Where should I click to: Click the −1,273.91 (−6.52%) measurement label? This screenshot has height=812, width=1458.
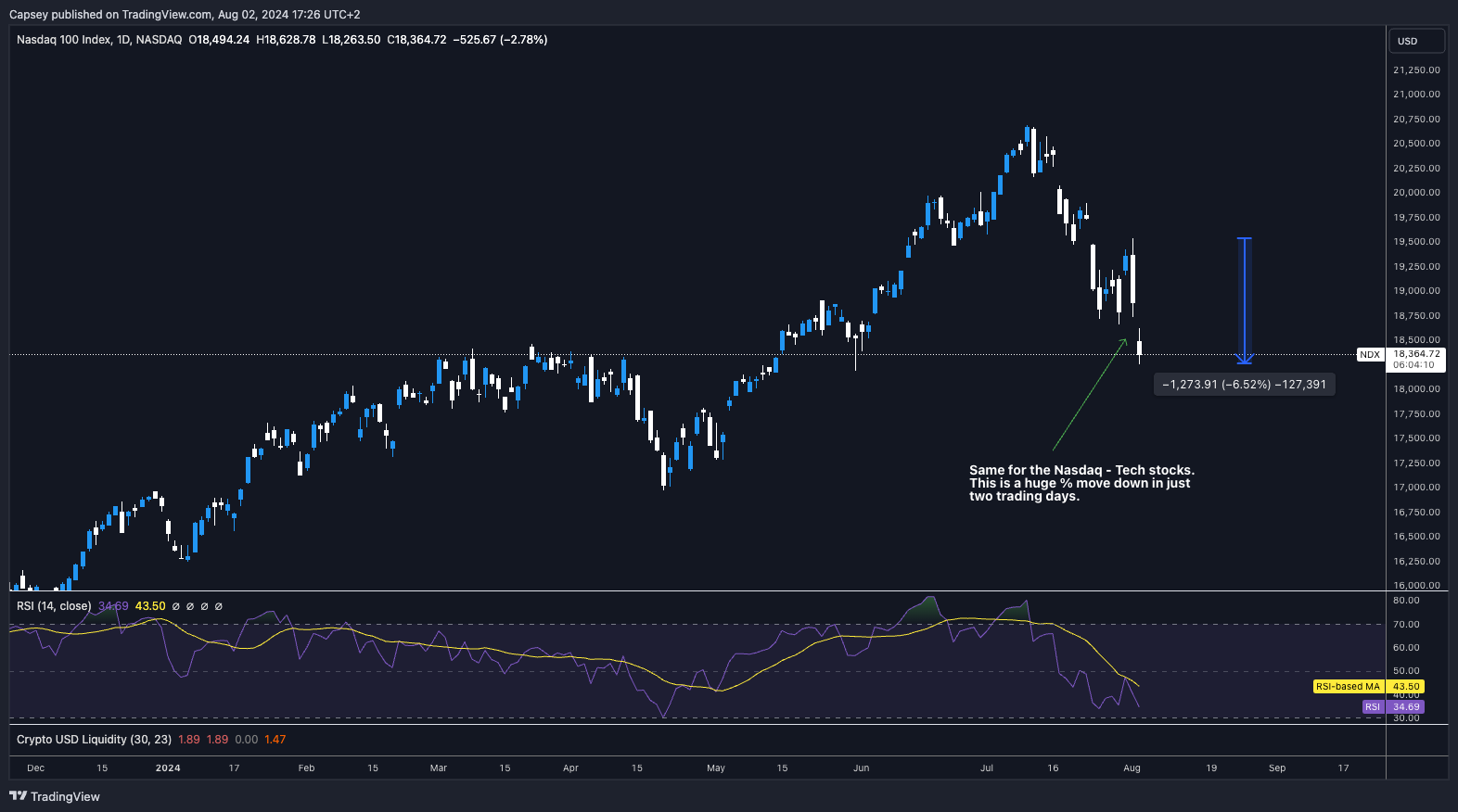pyautogui.click(x=1244, y=385)
